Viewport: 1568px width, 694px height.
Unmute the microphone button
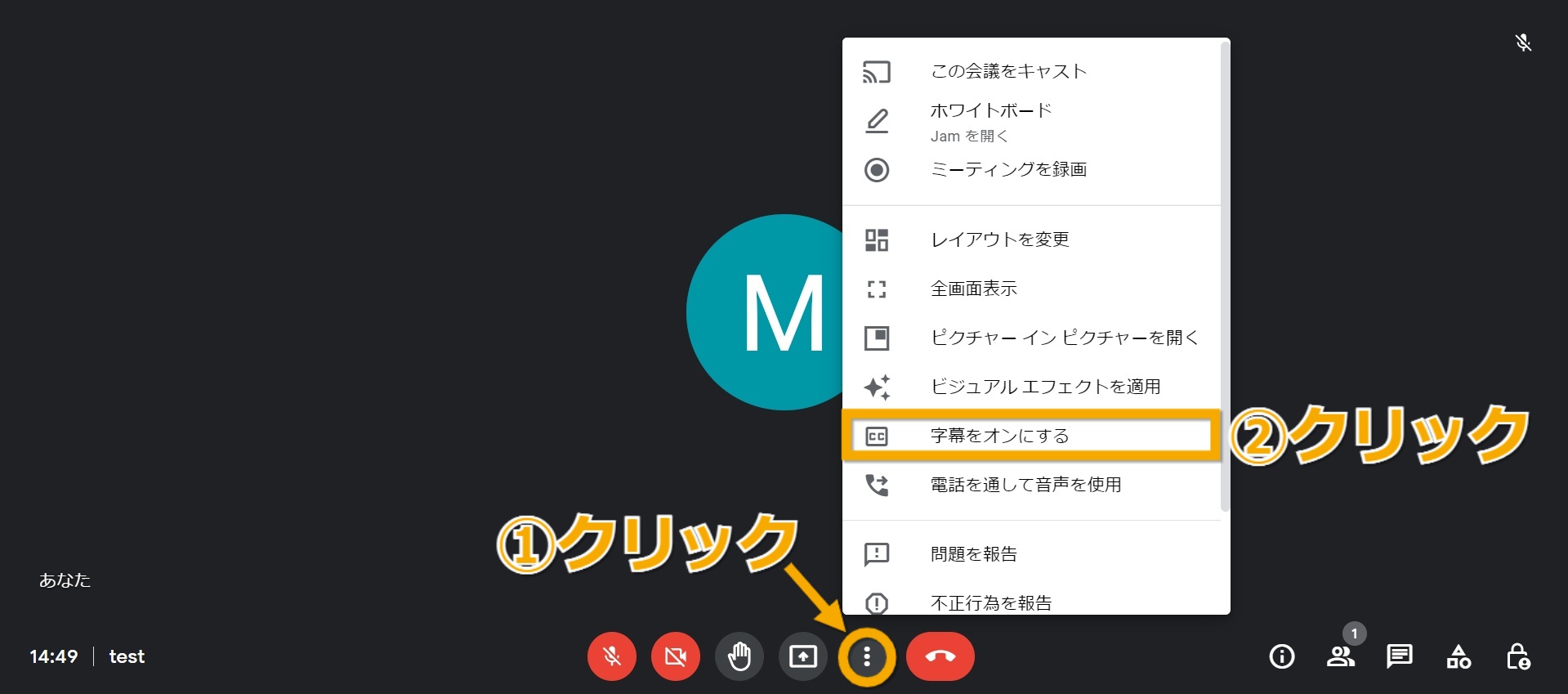pos(612,656)
